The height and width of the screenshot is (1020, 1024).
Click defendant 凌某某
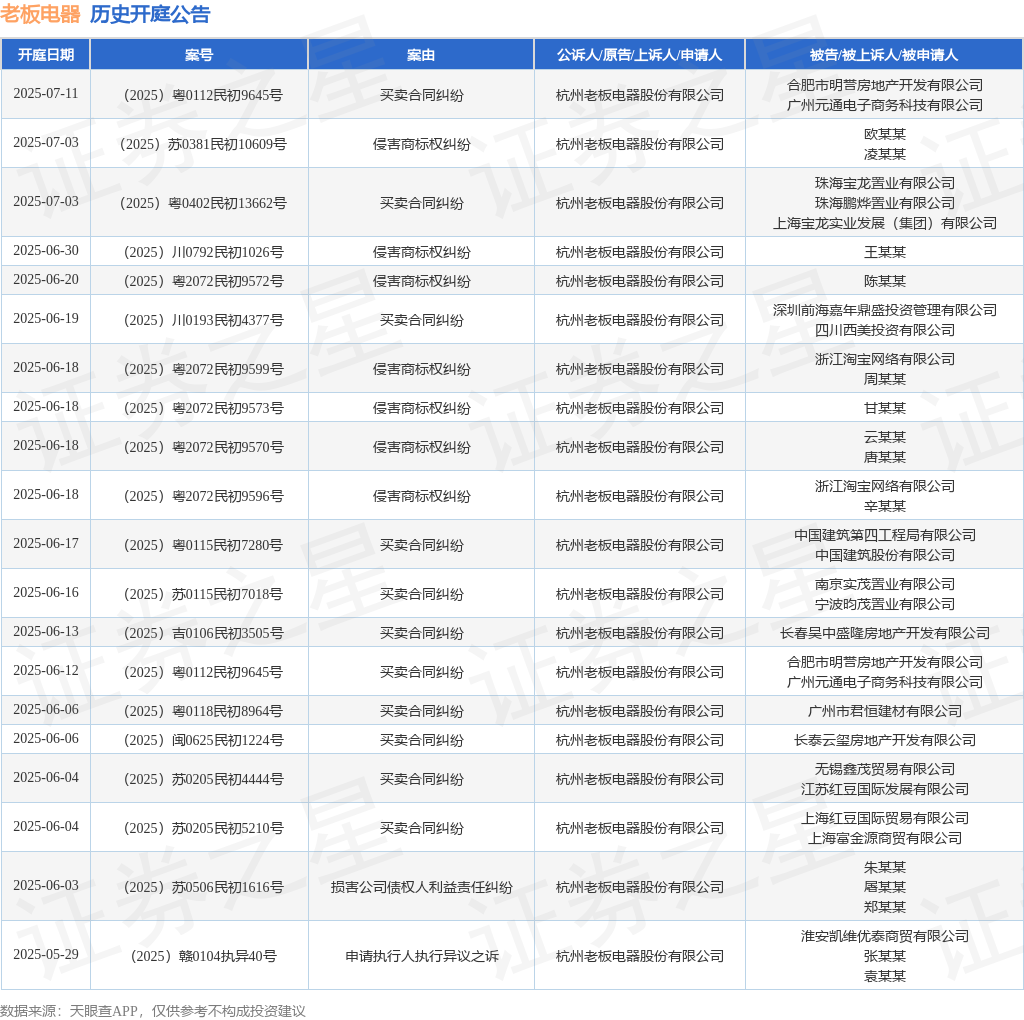pos(884,154)
